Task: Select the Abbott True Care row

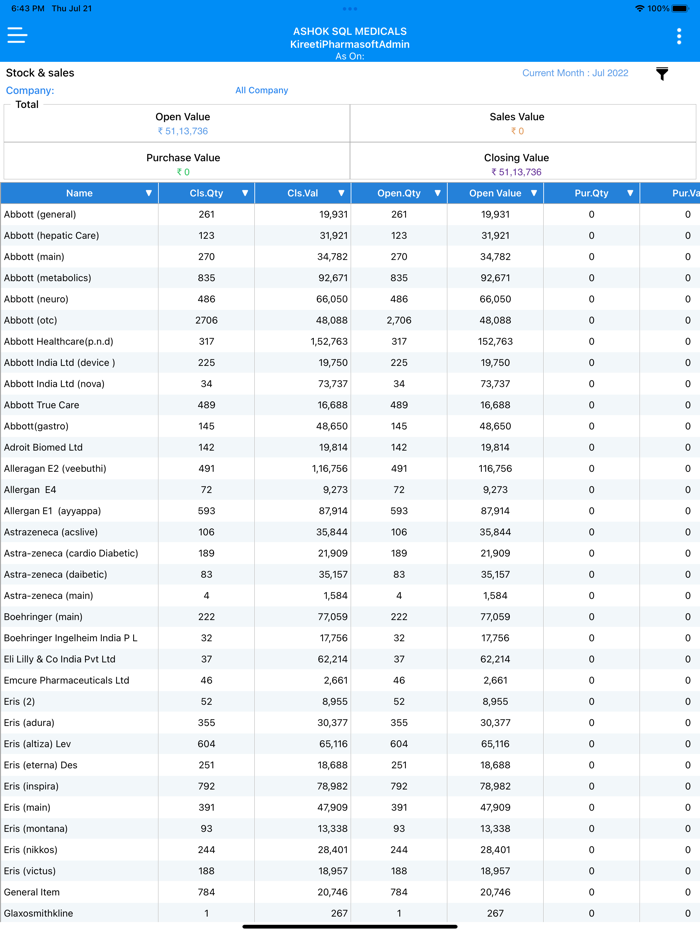Action: [350, 405]
